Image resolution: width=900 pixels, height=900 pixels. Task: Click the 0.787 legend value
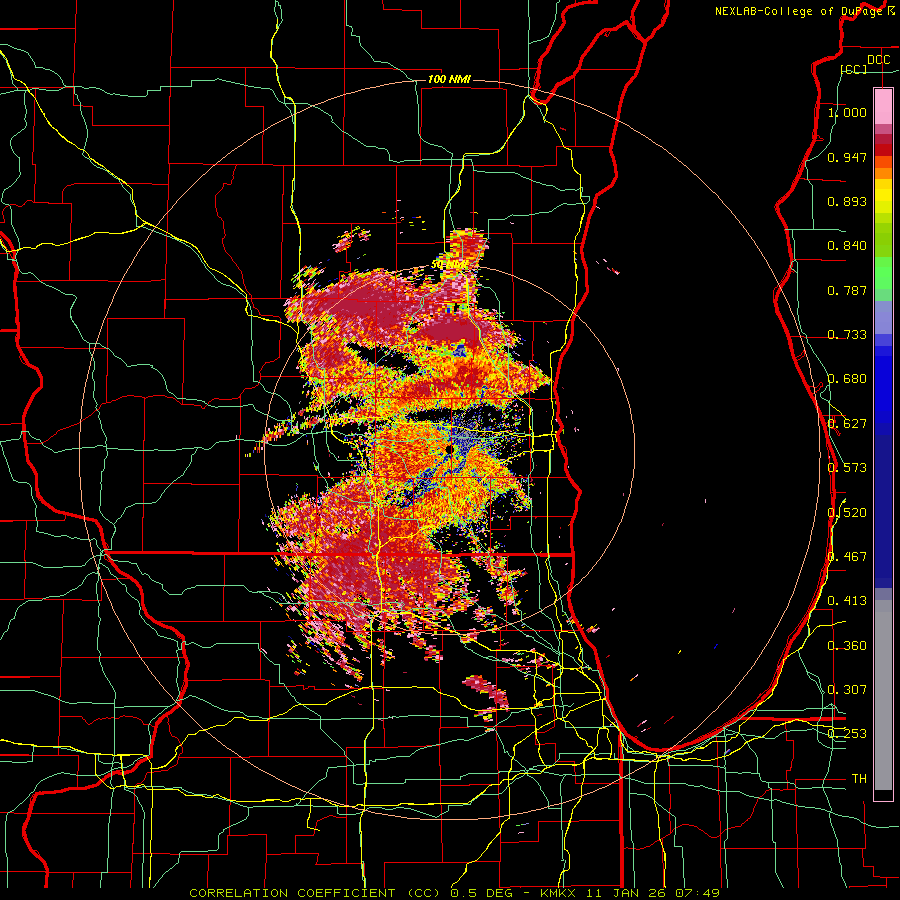click(847, 290)
